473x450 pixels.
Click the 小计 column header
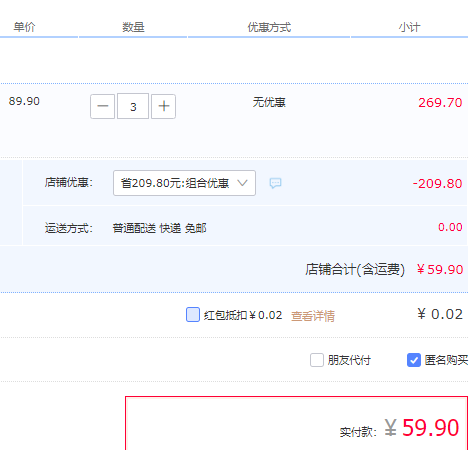409,27
